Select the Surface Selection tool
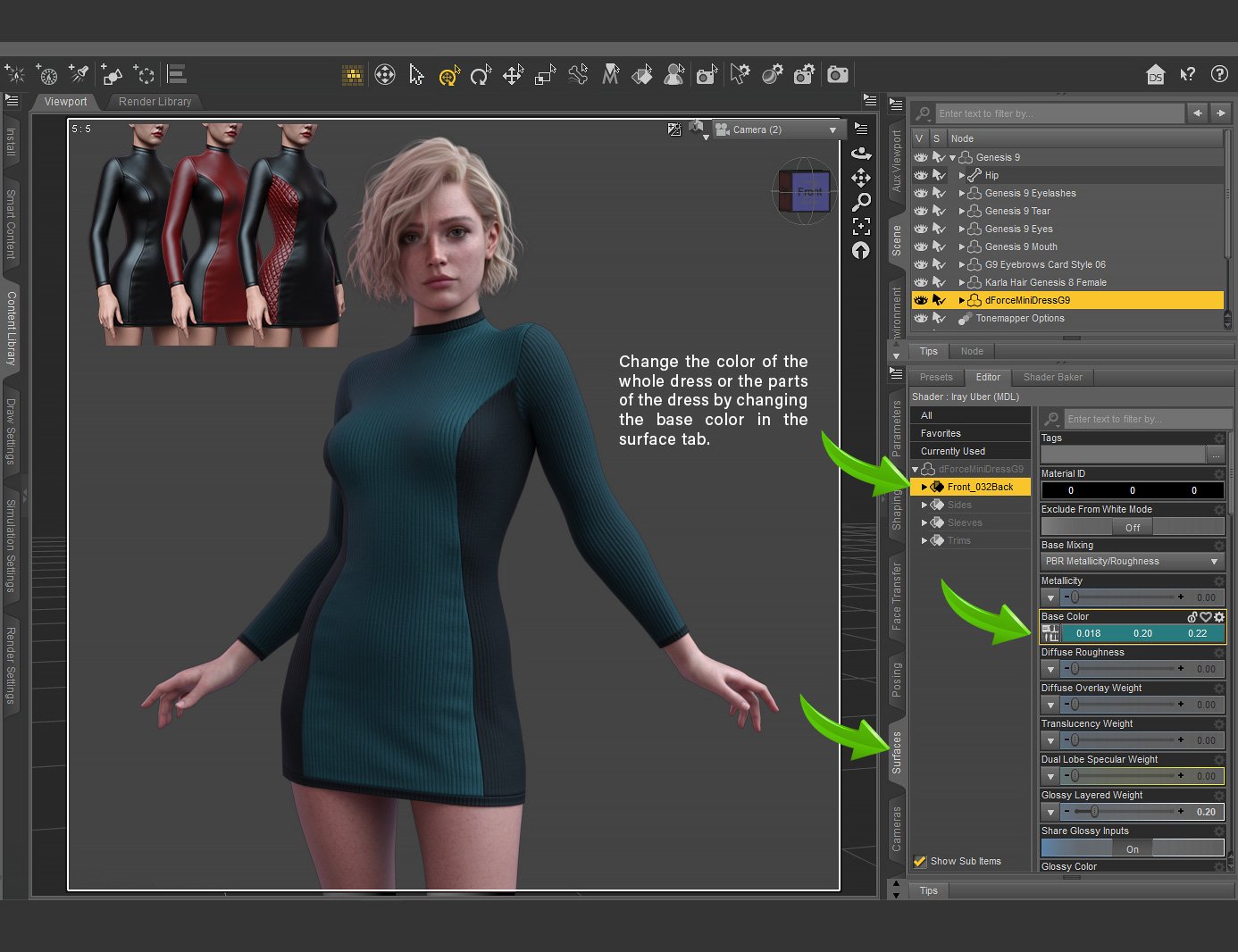1238x952 pixels. [x=642, y=75]
